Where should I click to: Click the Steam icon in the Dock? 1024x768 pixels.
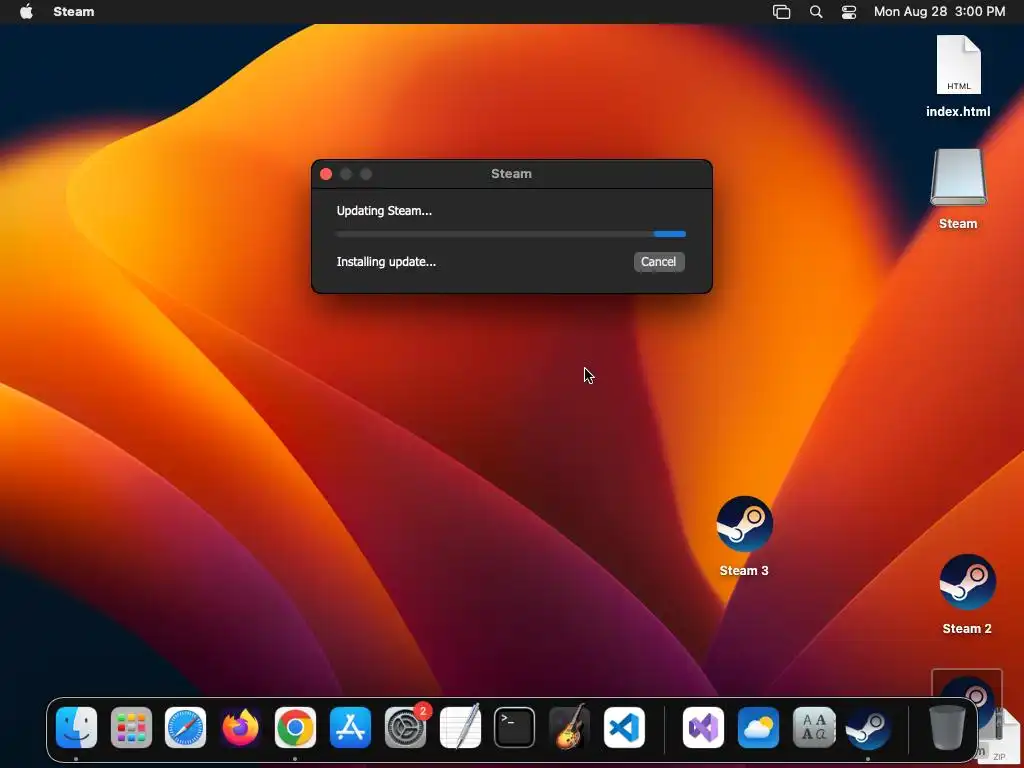coord(868,728)
